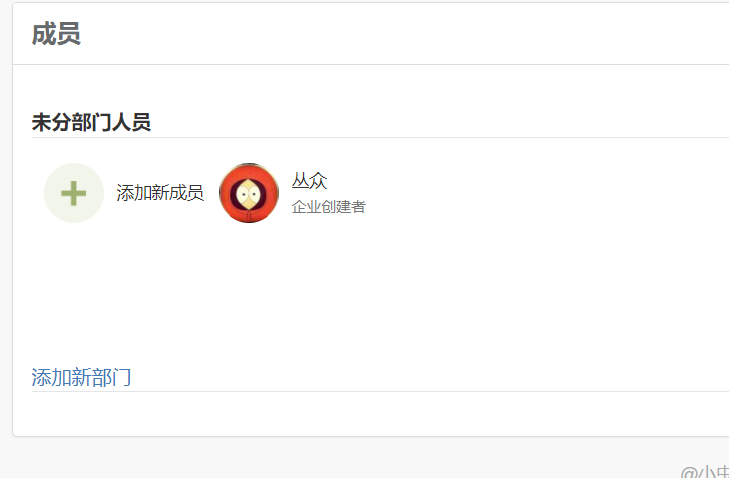Select the 添加新成员 label text
The height and width of the screenshot is (478, 729).
point(160,193)
